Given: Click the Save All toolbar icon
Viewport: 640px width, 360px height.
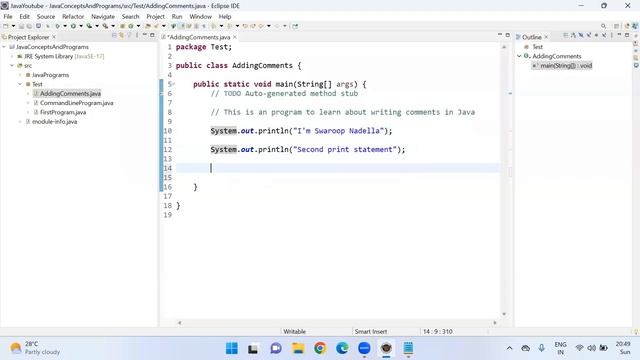Looking at the screenshot, I should click(x=29, y=26).
